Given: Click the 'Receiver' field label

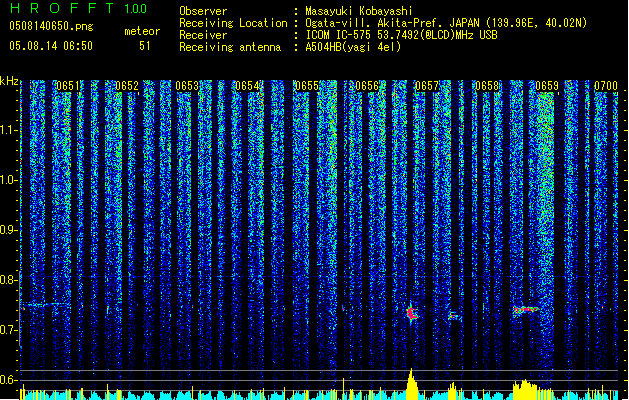Looking at the screenshot, I should [203, 35].
